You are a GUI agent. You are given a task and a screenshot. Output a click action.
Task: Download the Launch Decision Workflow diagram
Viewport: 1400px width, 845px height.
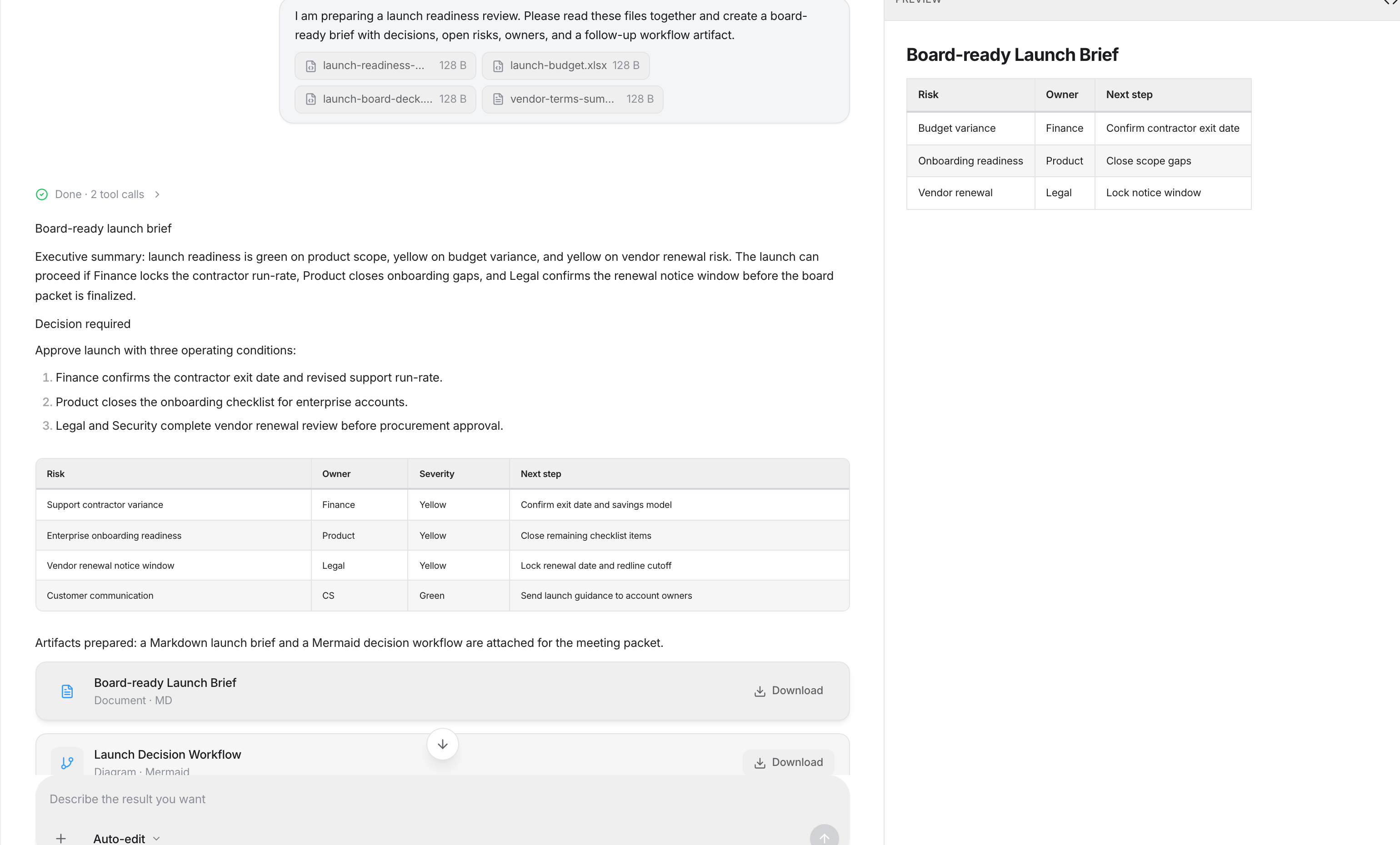[x=788, y=762]
